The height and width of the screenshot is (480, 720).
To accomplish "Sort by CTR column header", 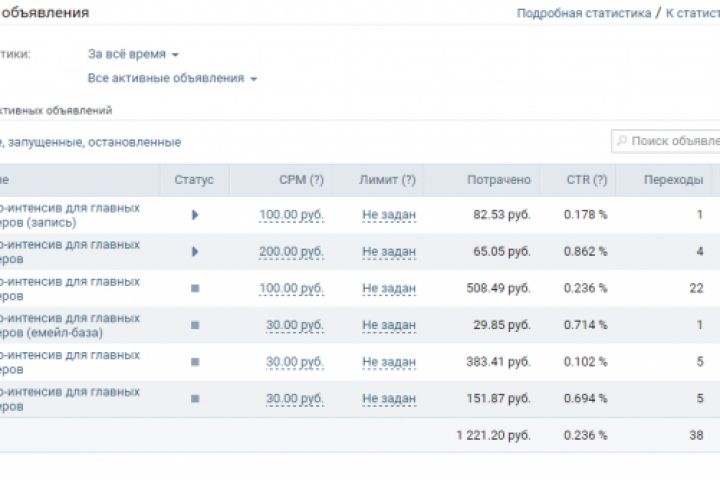I will [x=585, y=180].
